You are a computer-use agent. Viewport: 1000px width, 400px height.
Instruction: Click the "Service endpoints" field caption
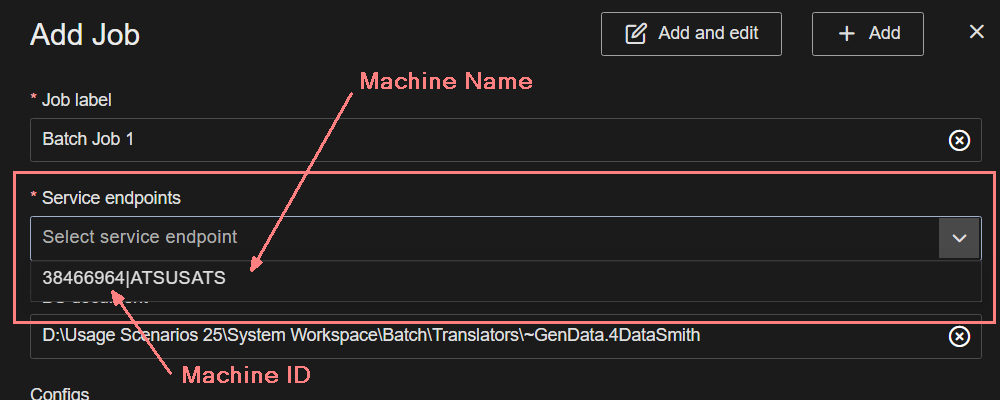[x=111, y=198]
